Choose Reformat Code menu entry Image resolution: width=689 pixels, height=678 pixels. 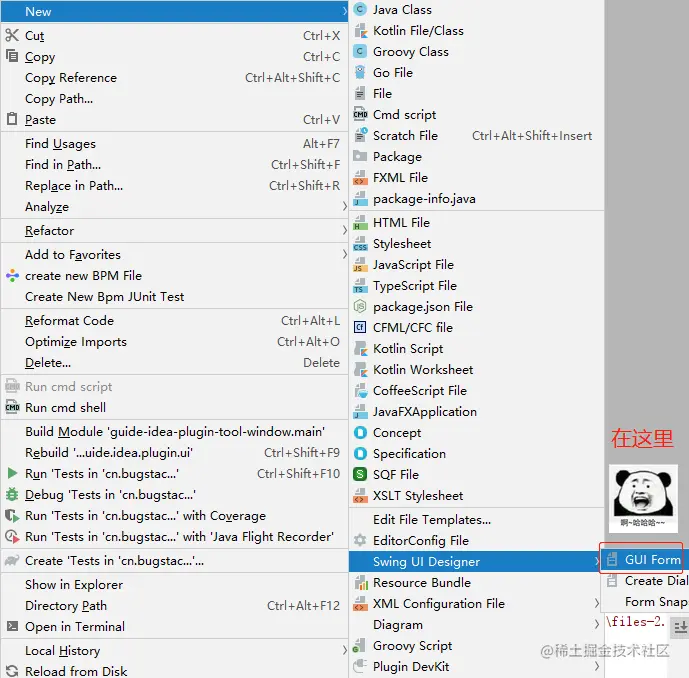(x=174, y=320)
